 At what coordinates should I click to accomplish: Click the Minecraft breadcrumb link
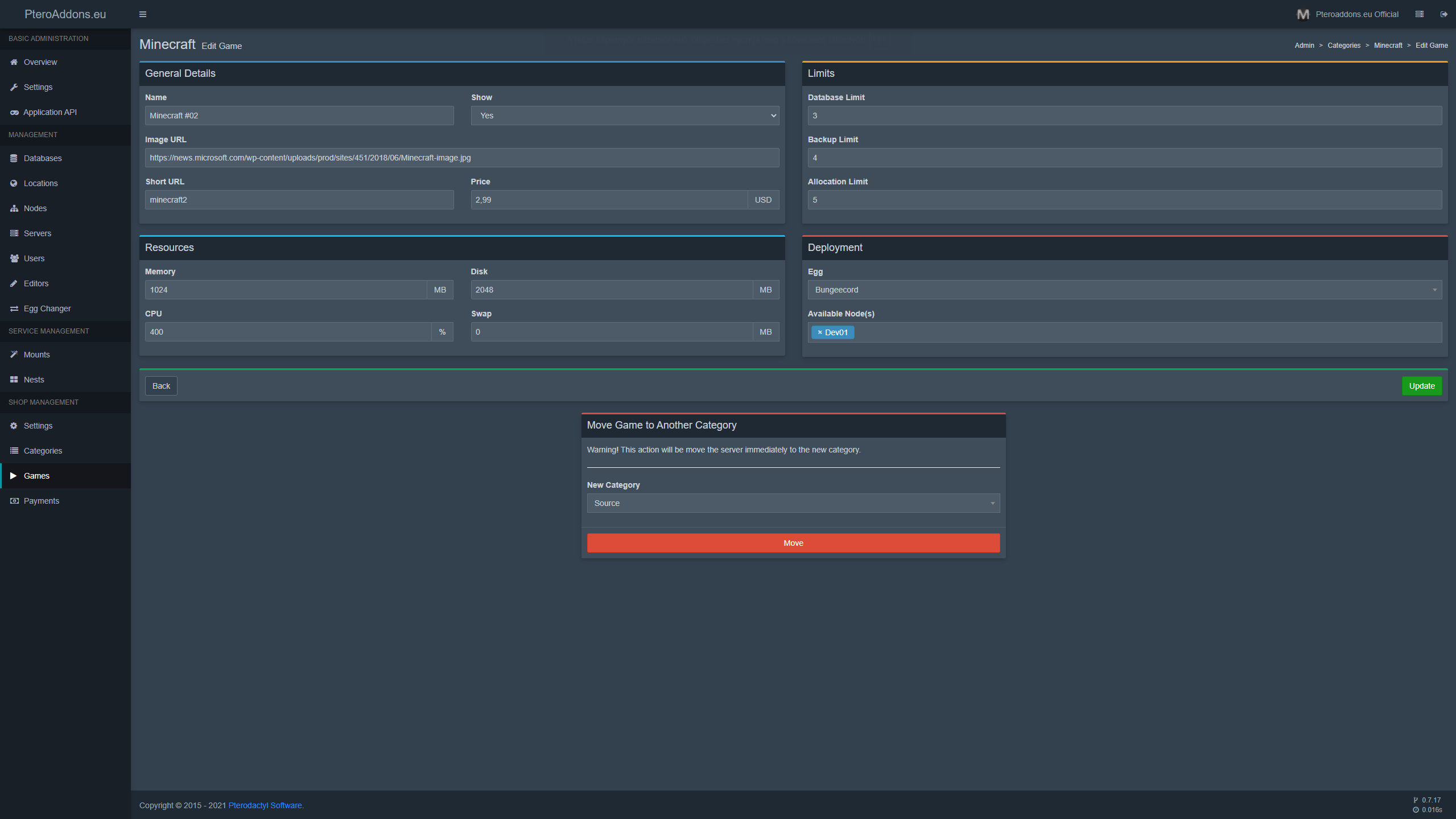tap(1388, 46)
